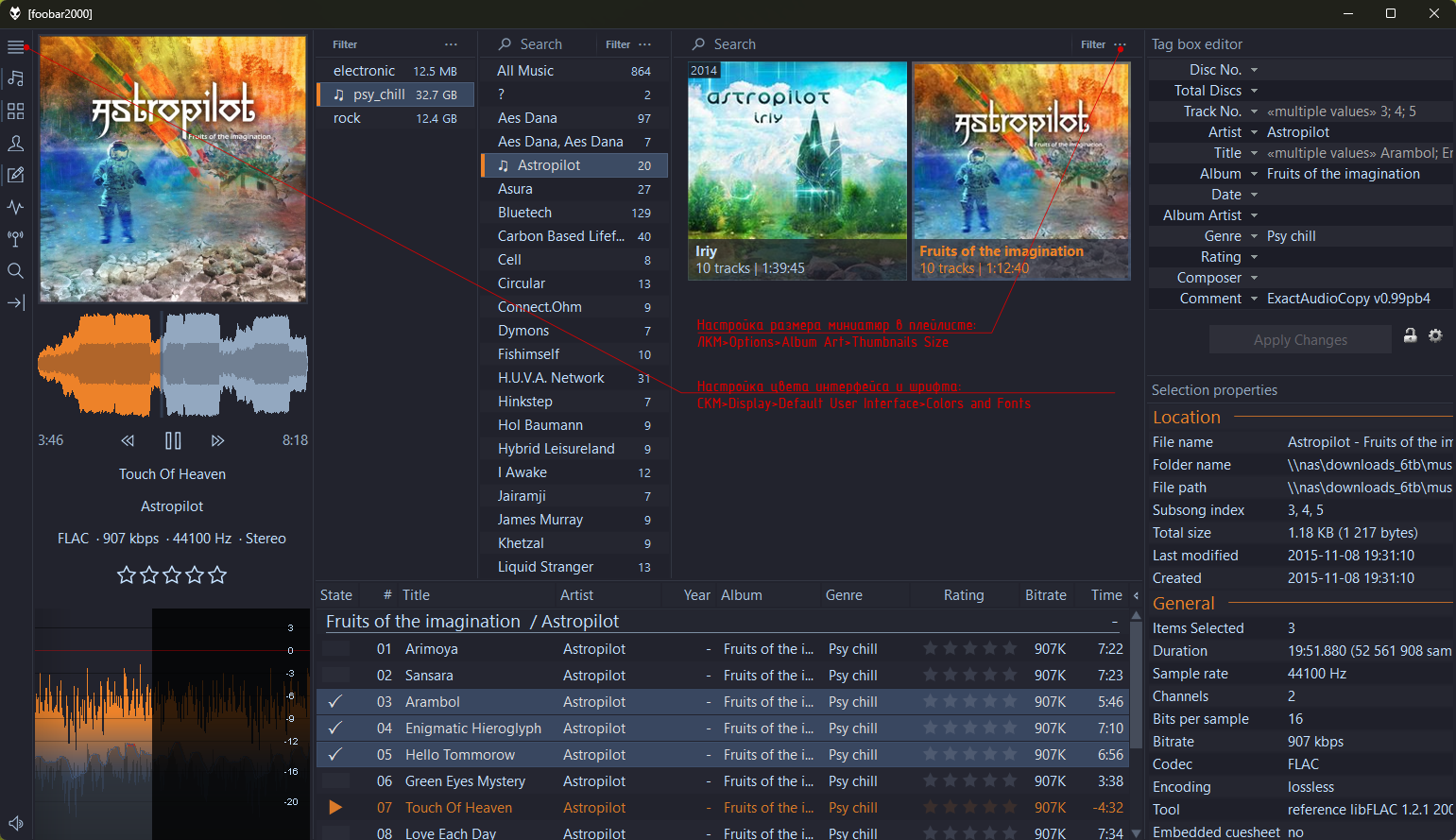This screenshot has height=840, width=1456.
Task: Click the pulse waveform sidebar icon
Action: [16, 207]
